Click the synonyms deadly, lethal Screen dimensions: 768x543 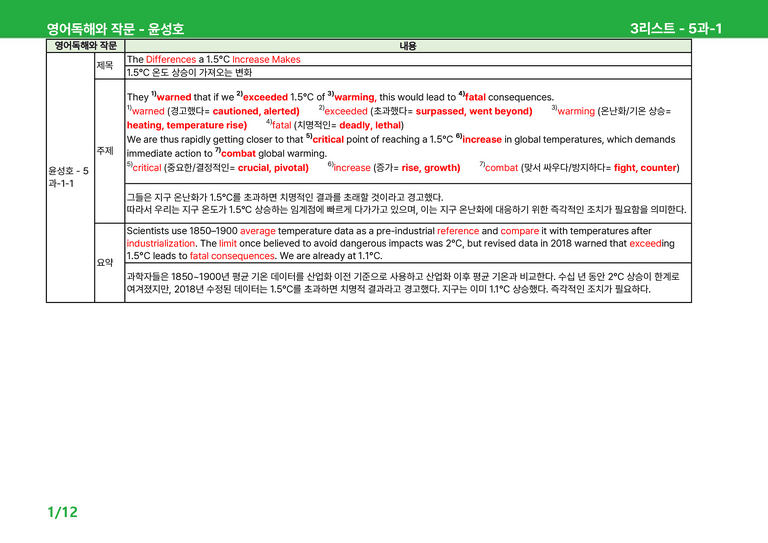tap(370, 125)
